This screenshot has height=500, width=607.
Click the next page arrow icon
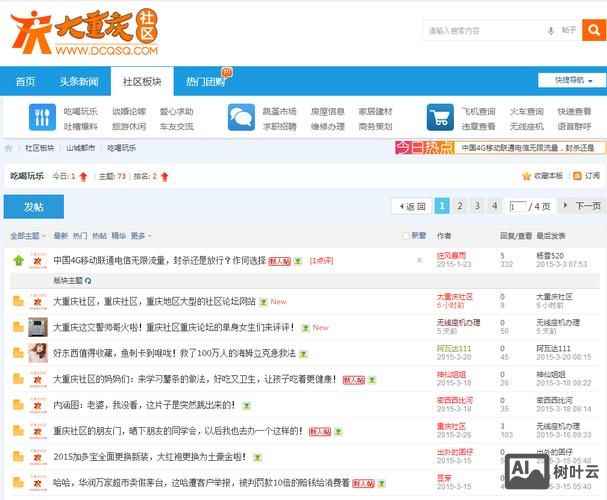tap(565, 205)
